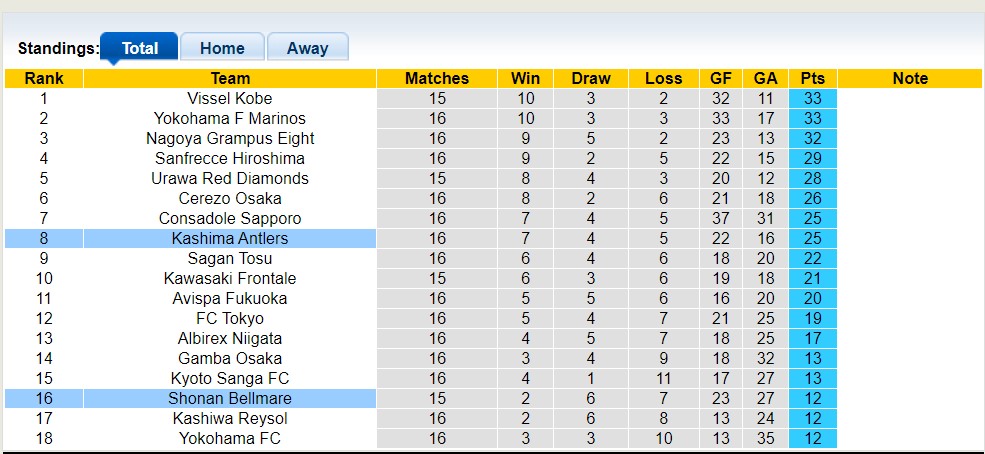Open the Vissel Kobe team link
This screenshot has height=454, width=985.
[230, 98]
